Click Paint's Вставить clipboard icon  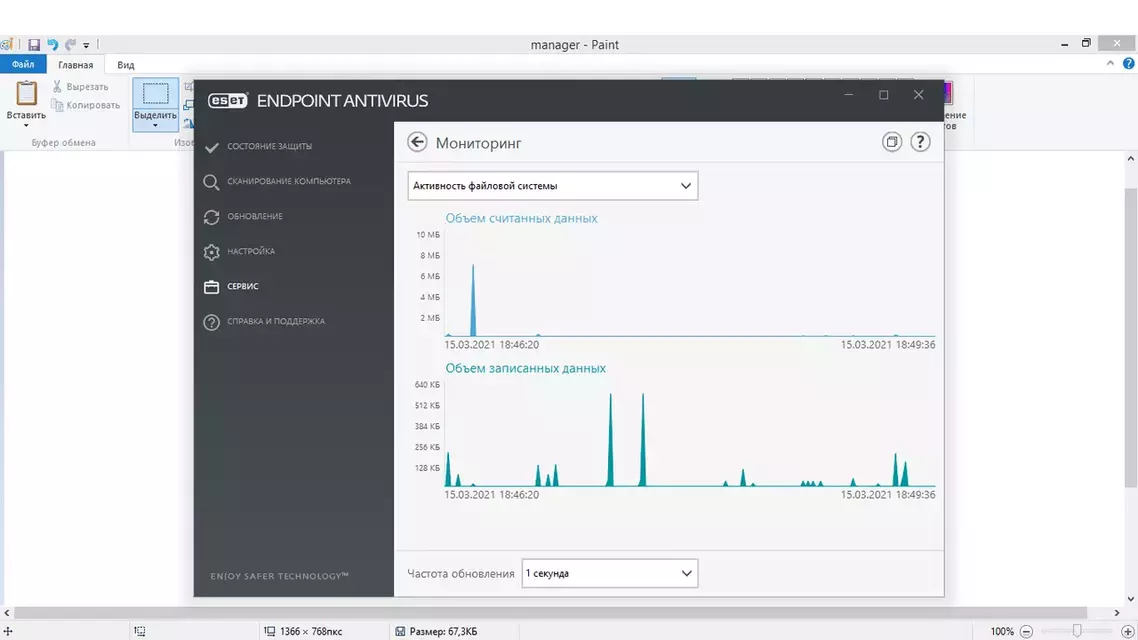[26, 94]
